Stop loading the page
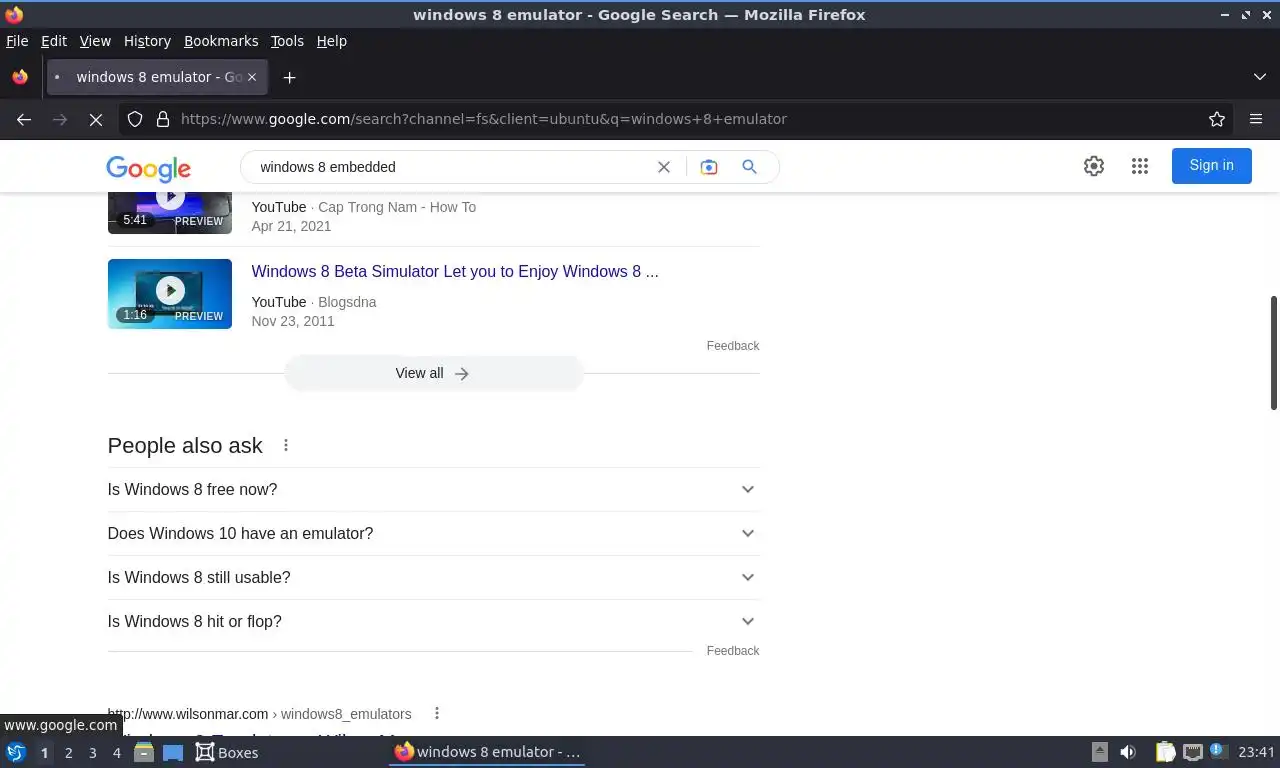The width and height of the screenshot is (1280, 768). pos(96,119)
